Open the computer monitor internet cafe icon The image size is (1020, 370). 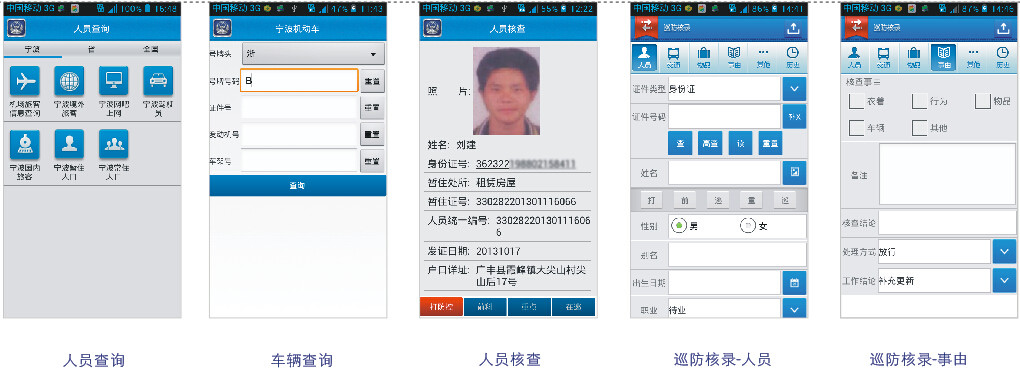pyautogui.click(x=113, y=81)
